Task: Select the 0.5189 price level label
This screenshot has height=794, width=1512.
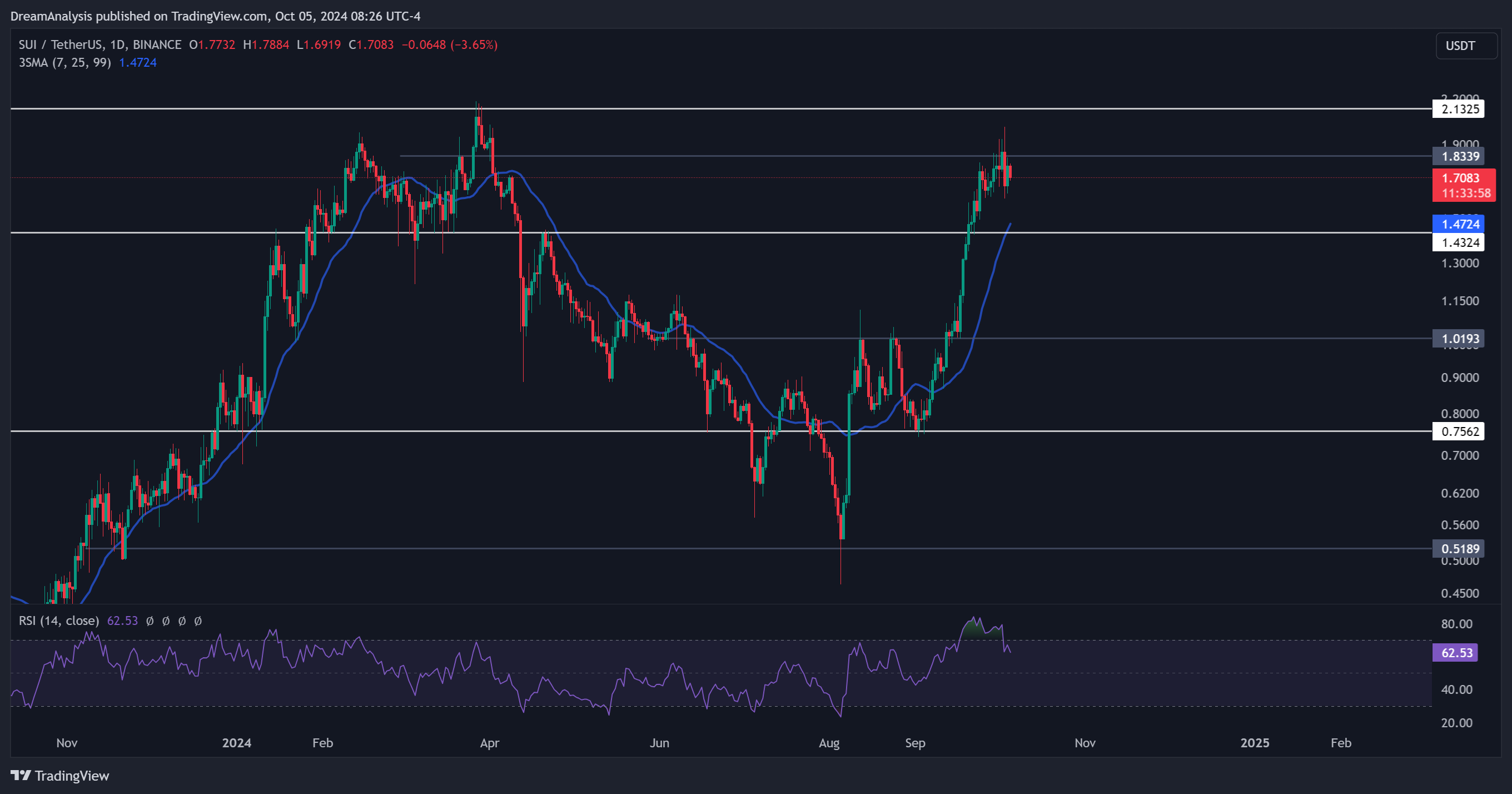Action: pos(1458,549)
